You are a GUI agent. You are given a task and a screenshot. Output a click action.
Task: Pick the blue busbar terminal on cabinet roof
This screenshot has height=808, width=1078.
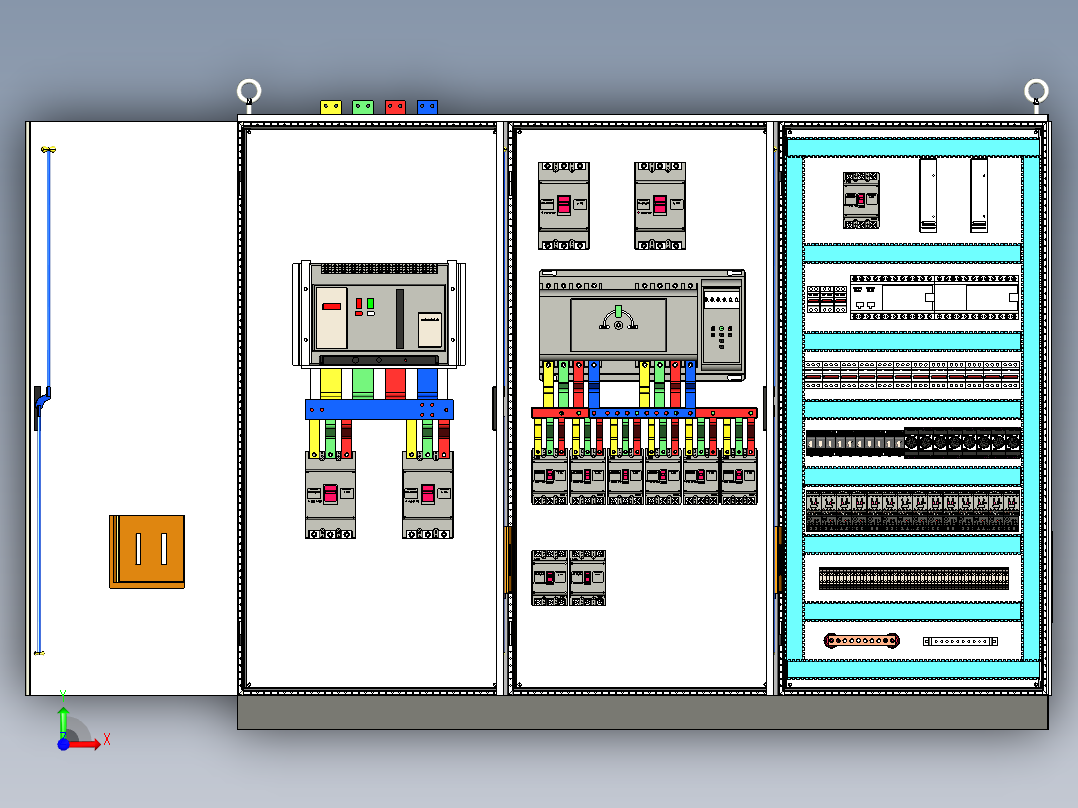pos(427,107)
